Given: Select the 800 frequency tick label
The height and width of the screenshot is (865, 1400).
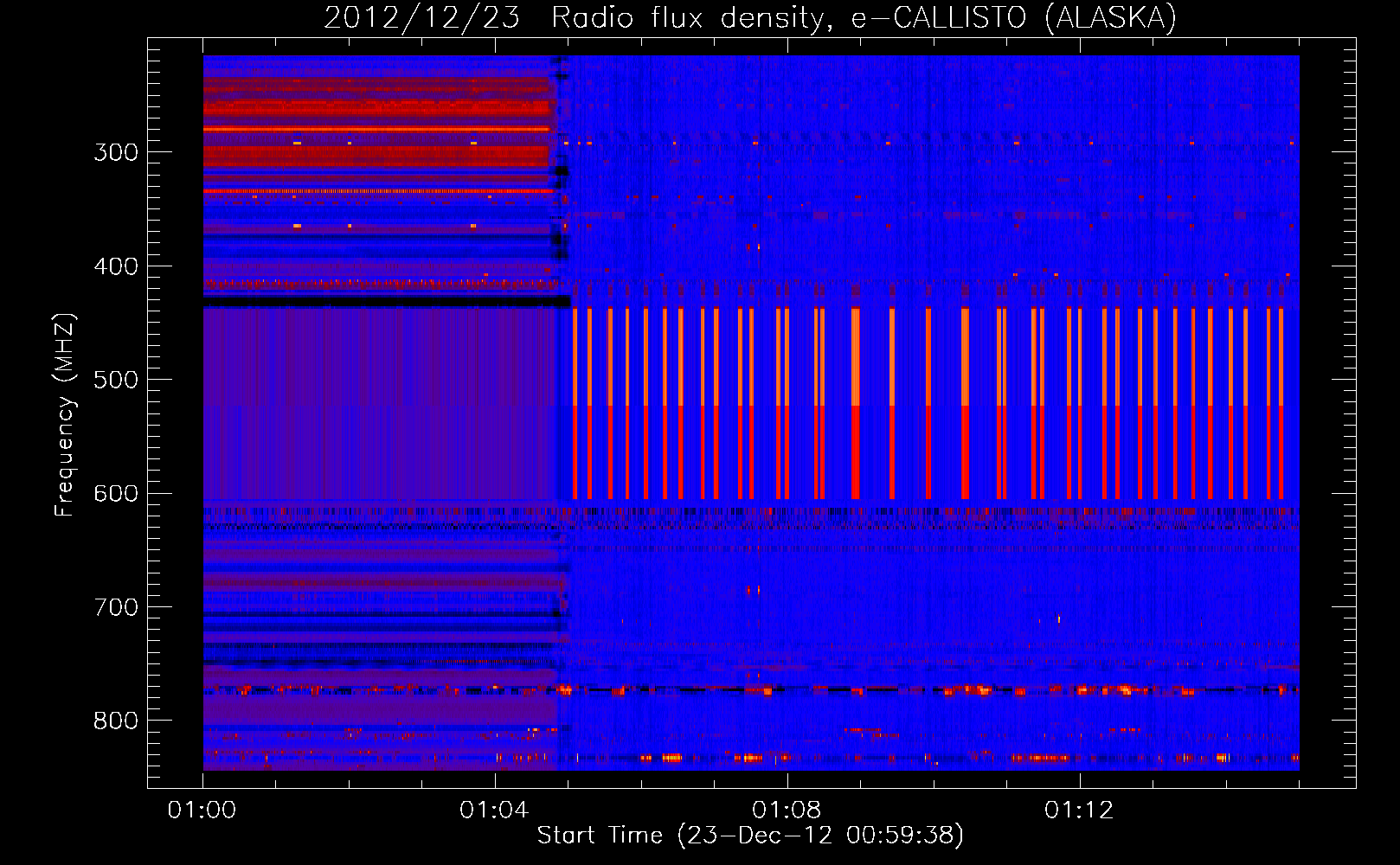Looking at the screenshot, I should pos(116,721).
